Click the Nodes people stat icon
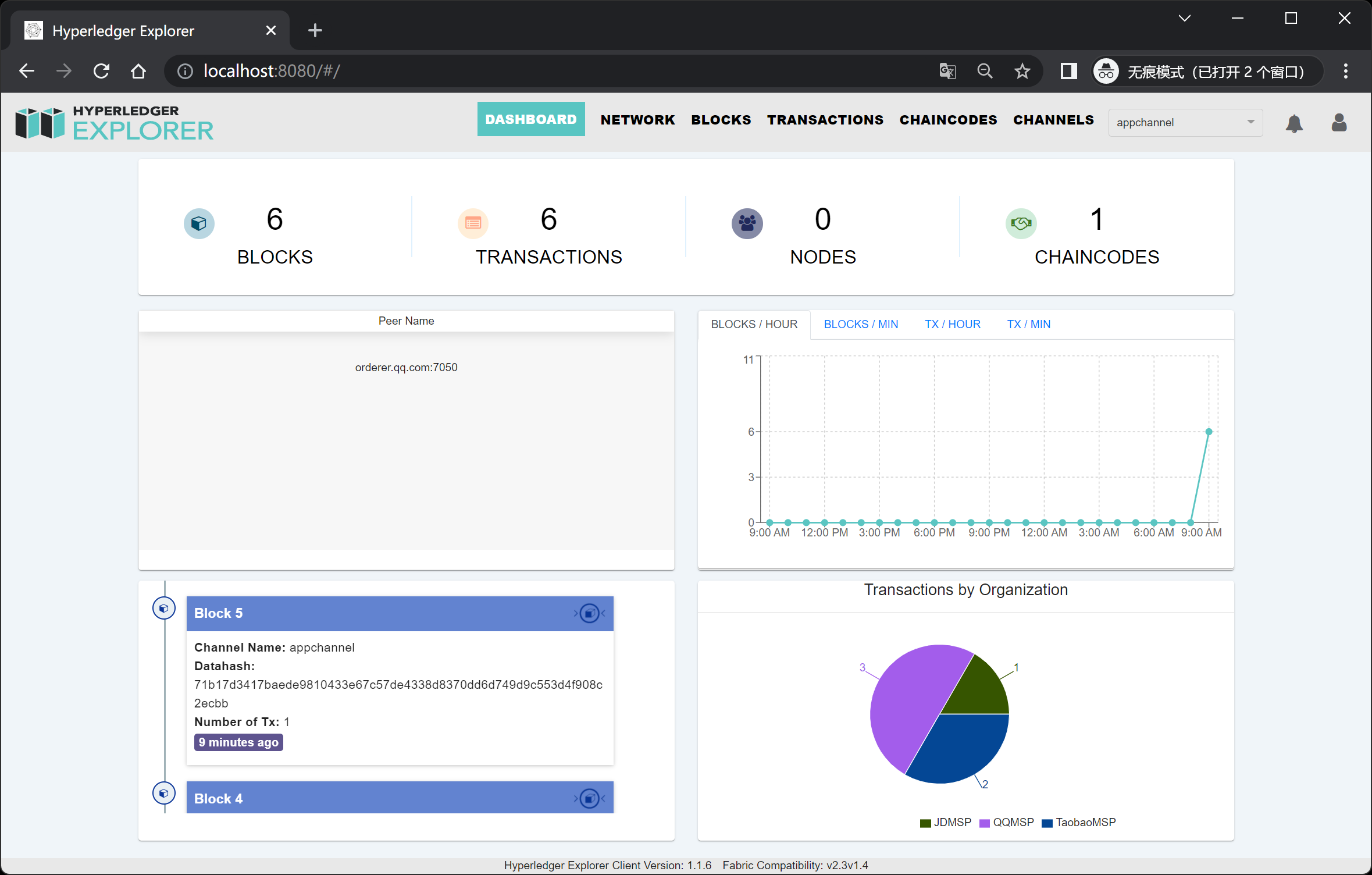Screen dimensions: 1372x875 coord(747,223)
